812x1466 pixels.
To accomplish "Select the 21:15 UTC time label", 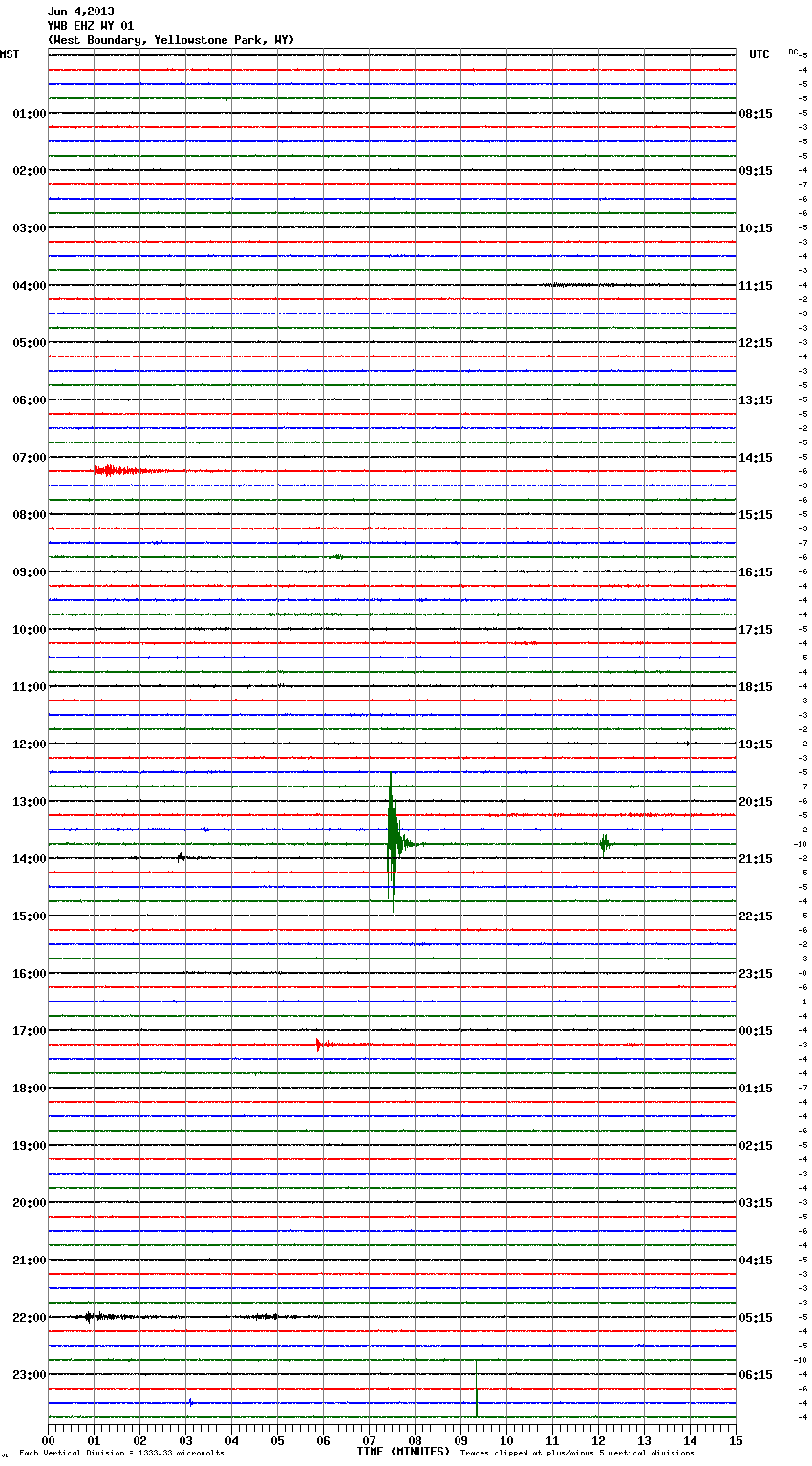I will pyautogui.click(x=756, y=859).
